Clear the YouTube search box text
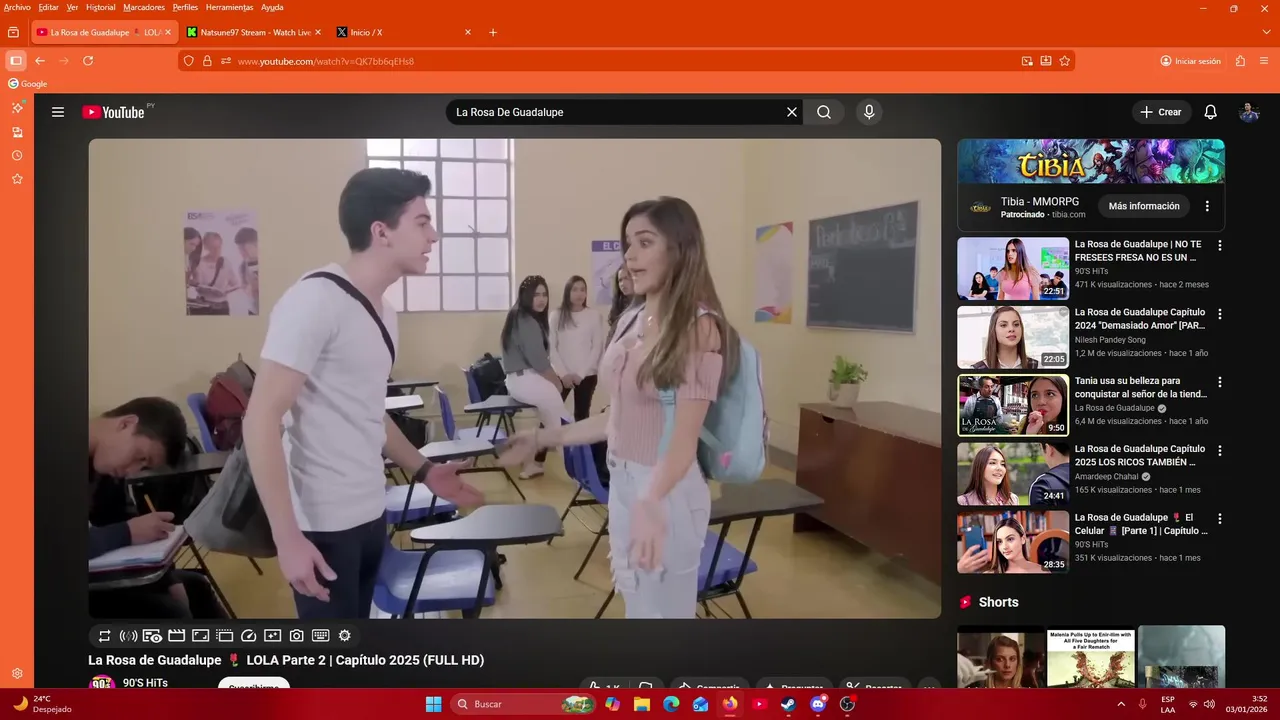The height and width of the screenshot is (720, 1280). click(792, 112)
